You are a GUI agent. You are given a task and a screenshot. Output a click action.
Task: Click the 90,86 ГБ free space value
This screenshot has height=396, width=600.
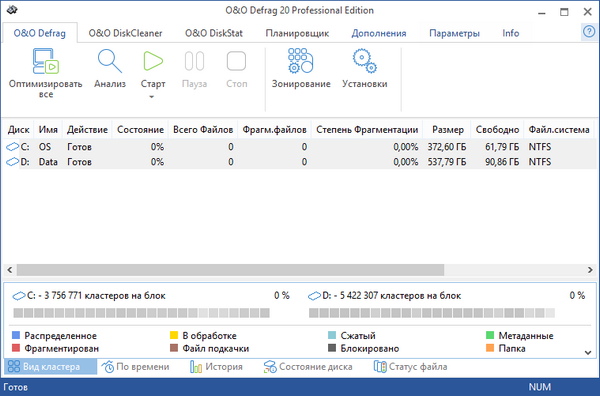(x=502, y=162)
